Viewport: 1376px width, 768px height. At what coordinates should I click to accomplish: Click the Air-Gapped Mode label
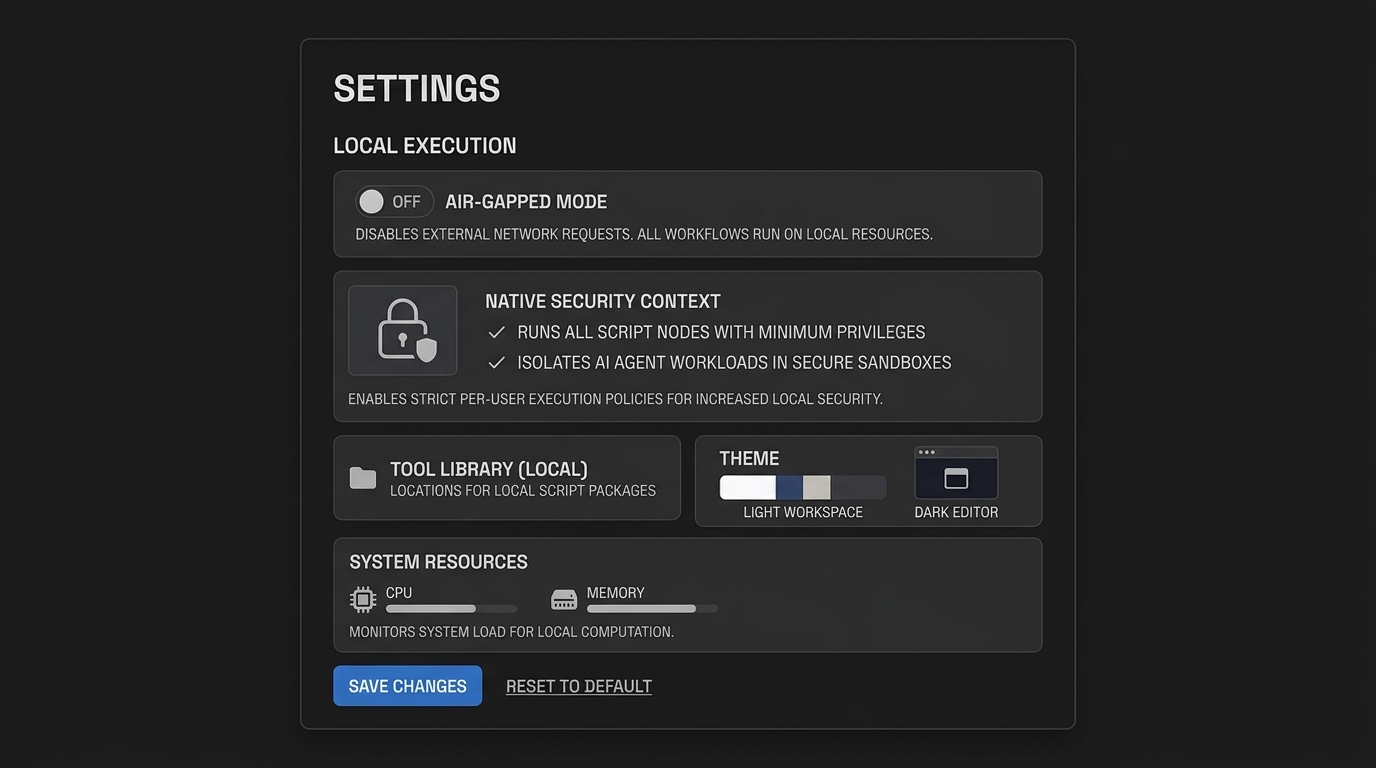[x=526, y=202]
